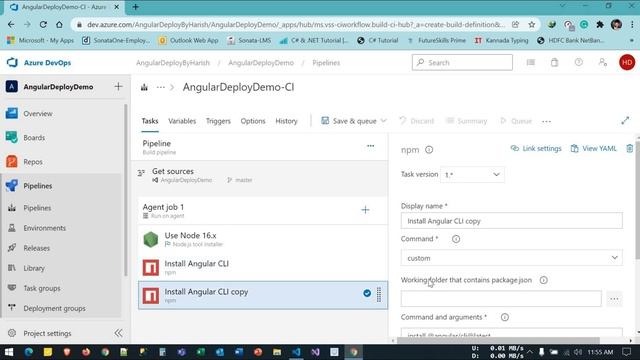Switch to the Options tab
Screen dimensions: 640x360
click(253, 121)
